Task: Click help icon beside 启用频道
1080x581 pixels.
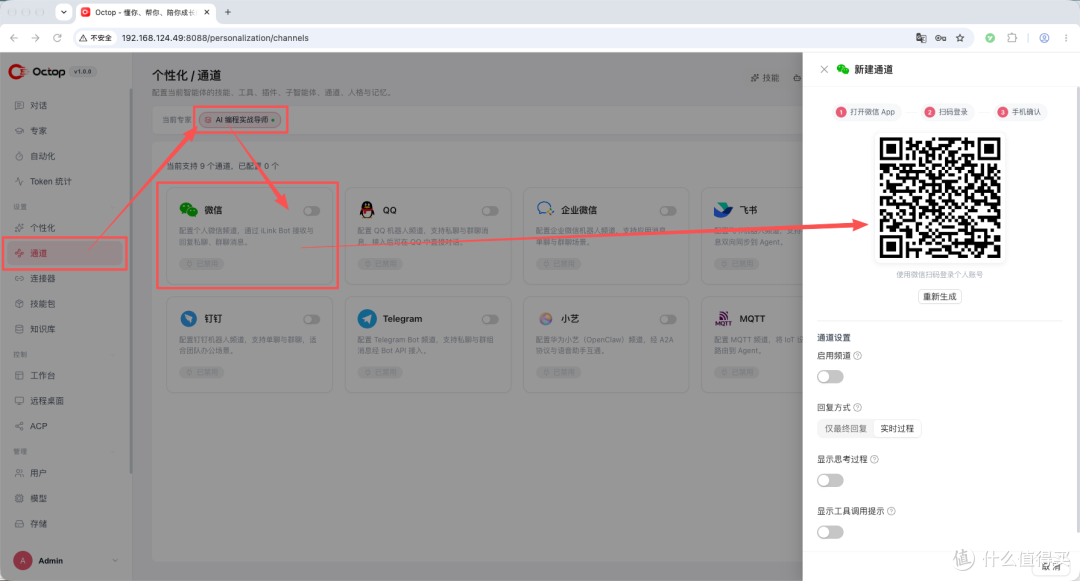Action: [x=858, y=356]
